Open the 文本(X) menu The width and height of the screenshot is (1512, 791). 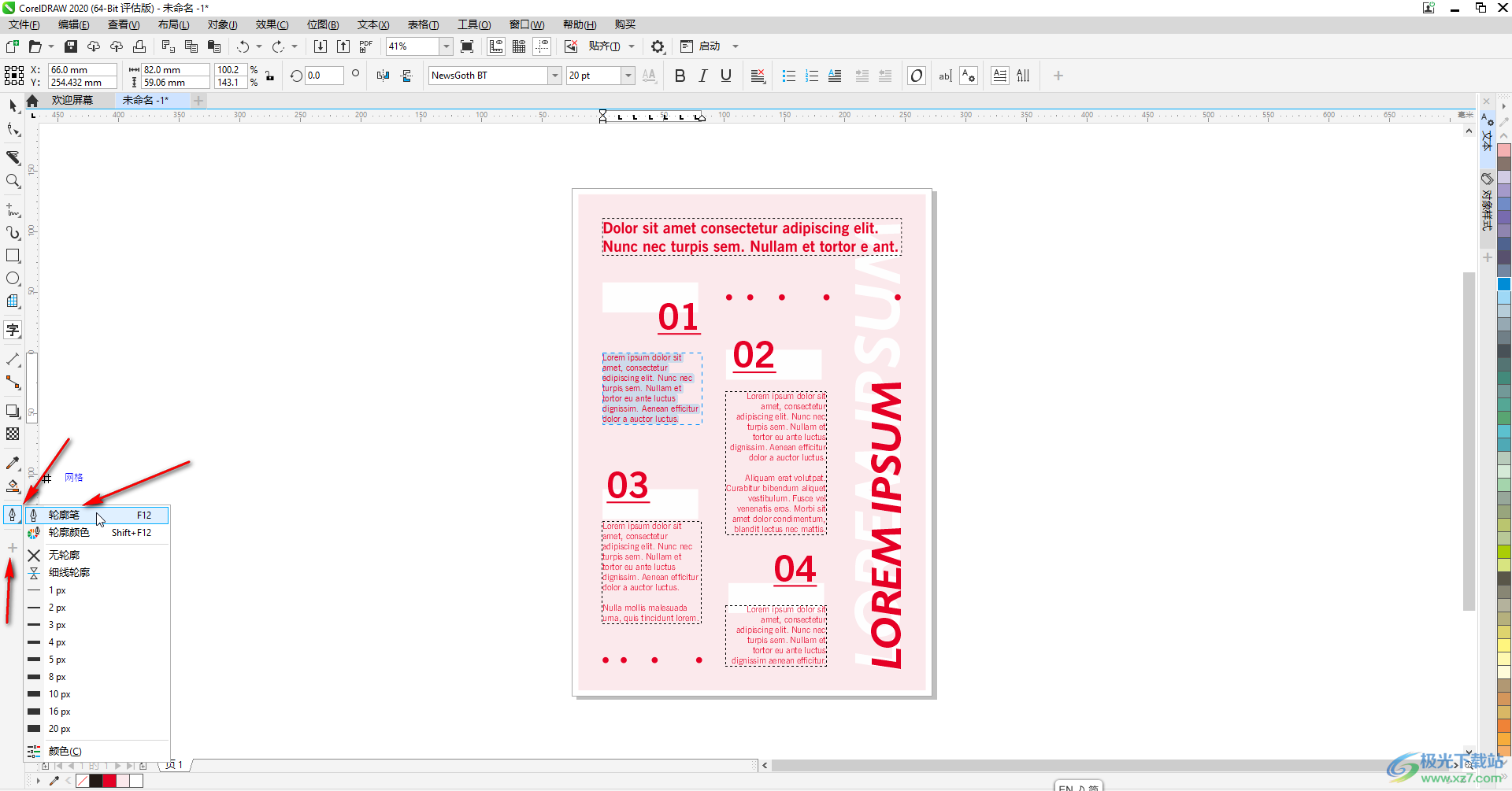(x=372, y=24)
